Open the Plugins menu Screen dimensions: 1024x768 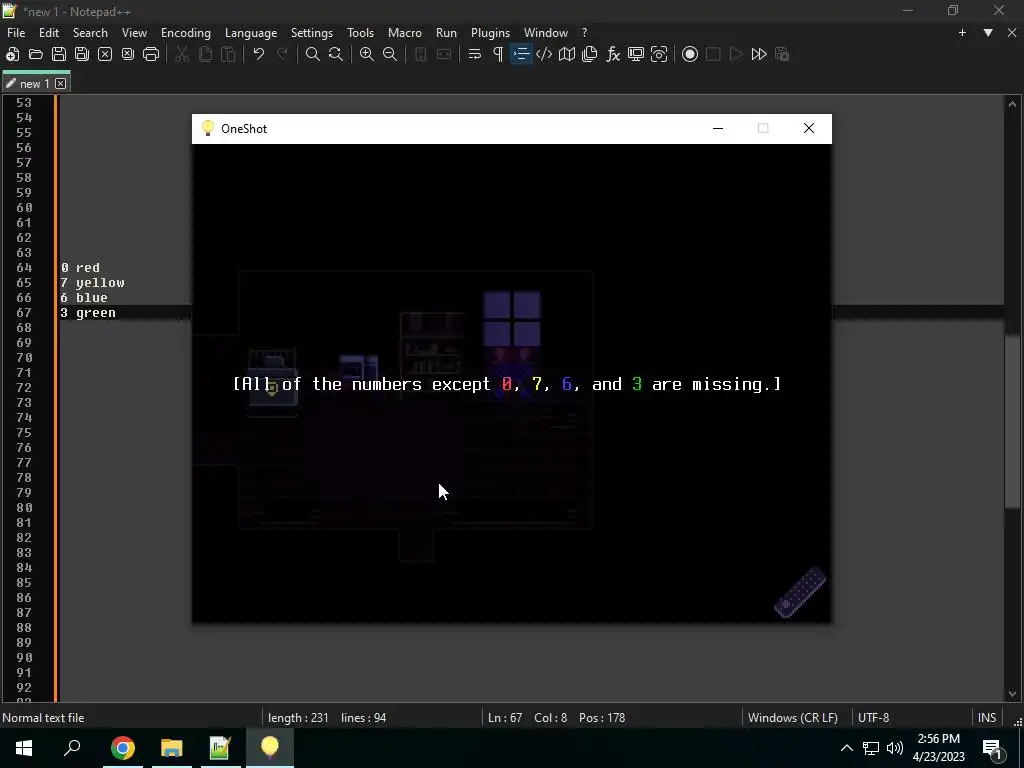490,33
